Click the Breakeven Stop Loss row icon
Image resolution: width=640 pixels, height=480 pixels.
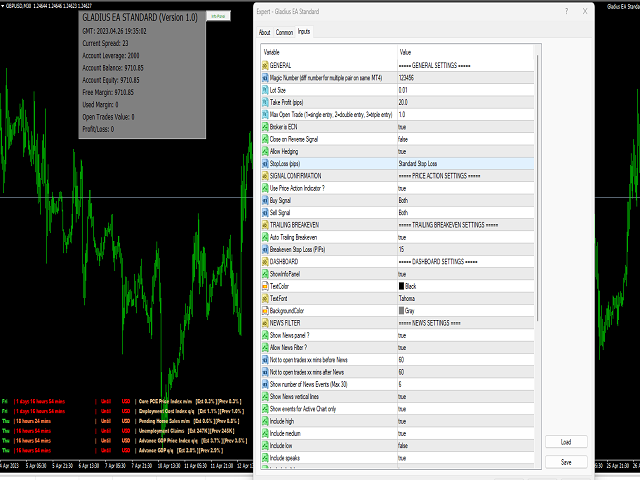point(264,249)
